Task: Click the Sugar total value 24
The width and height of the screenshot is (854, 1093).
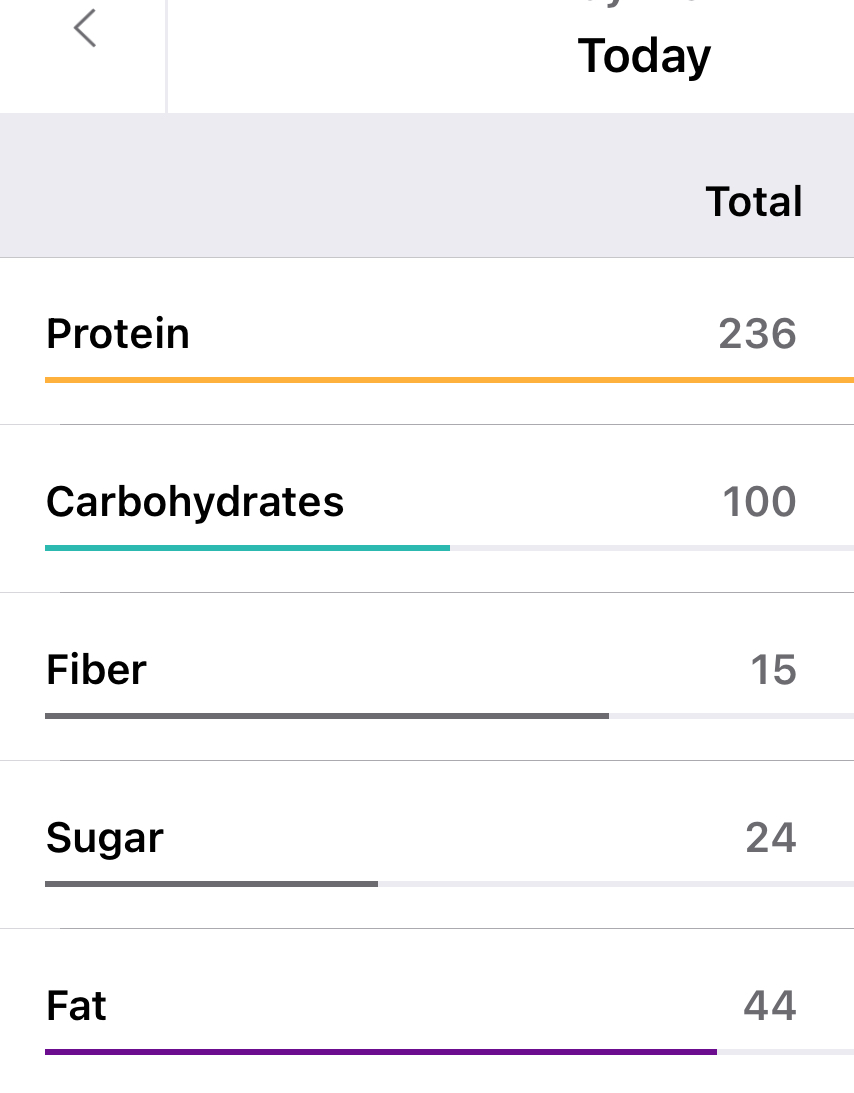Action: point(770,837)
